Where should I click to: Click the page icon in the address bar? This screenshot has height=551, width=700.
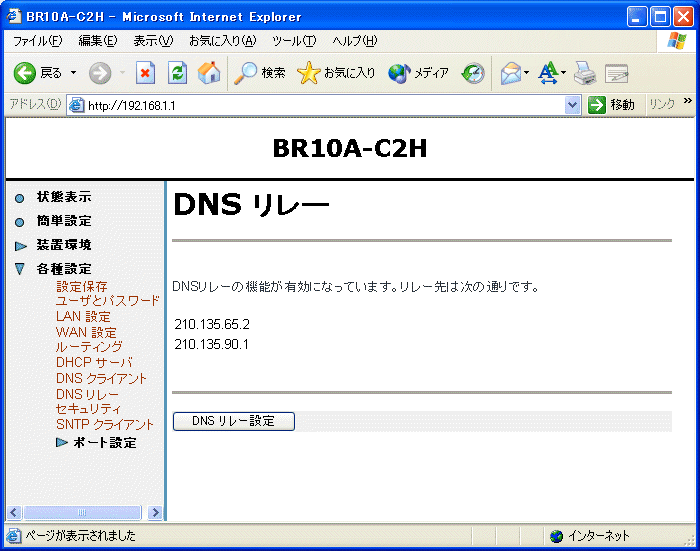click(x=76, y=105)
